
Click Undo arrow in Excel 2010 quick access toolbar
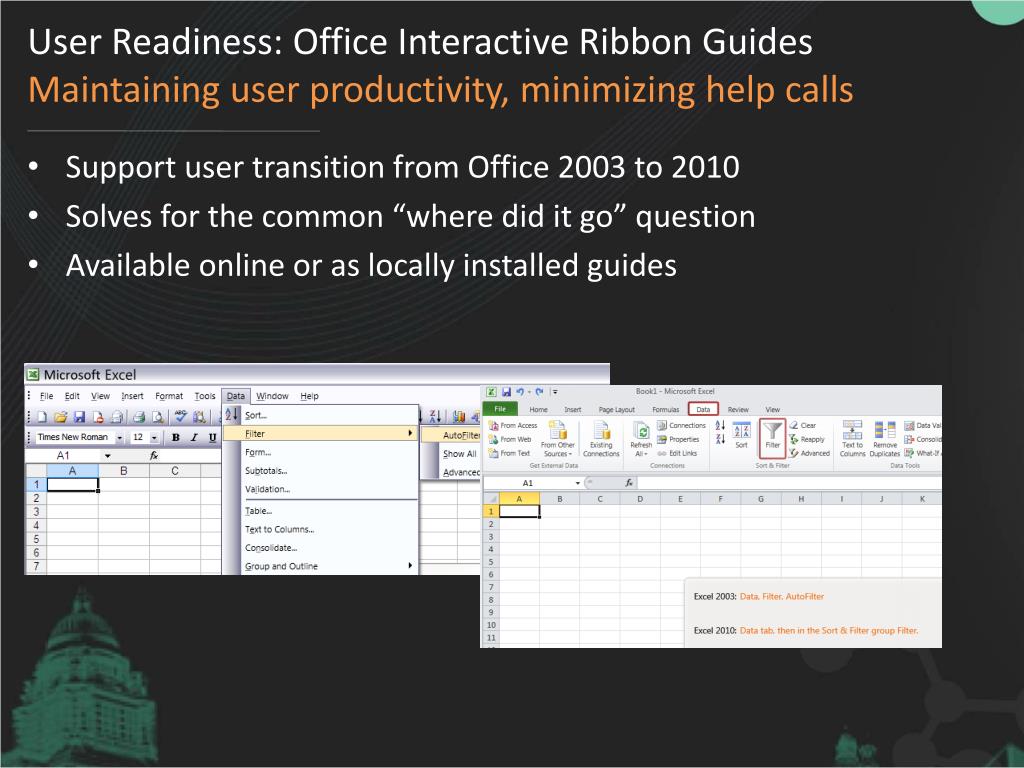point(520,392)
